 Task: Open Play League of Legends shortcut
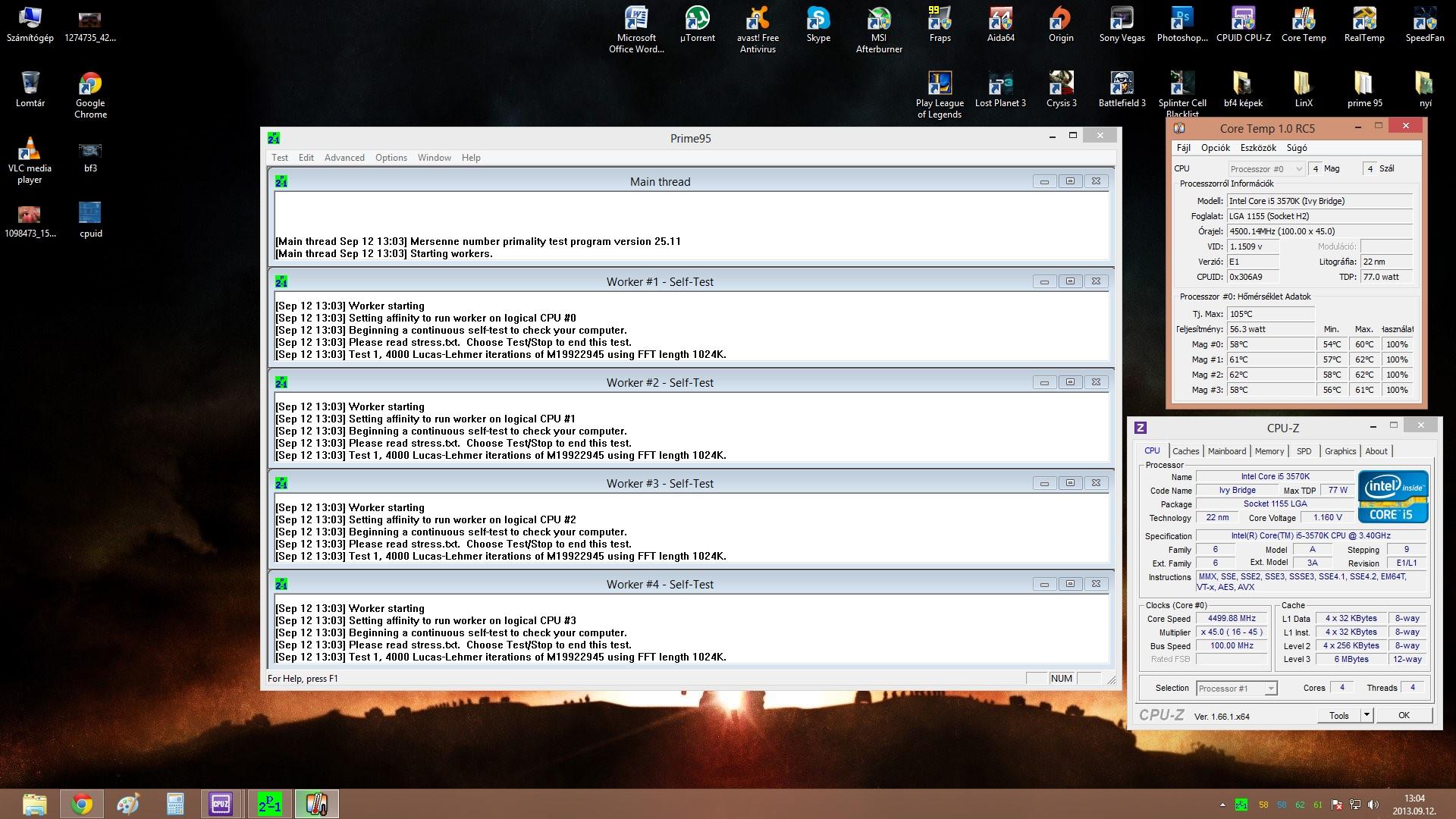tap(940, 95)
